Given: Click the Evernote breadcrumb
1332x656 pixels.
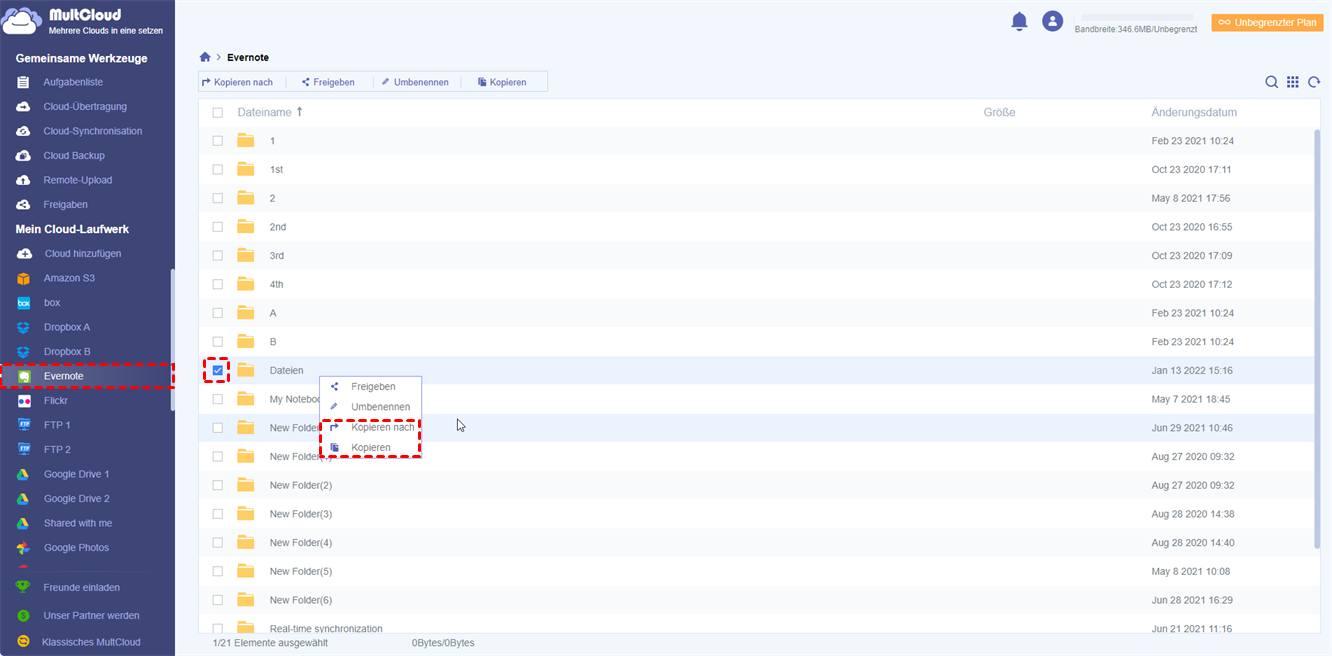Looking at the screenshot, I should [248, 57].
